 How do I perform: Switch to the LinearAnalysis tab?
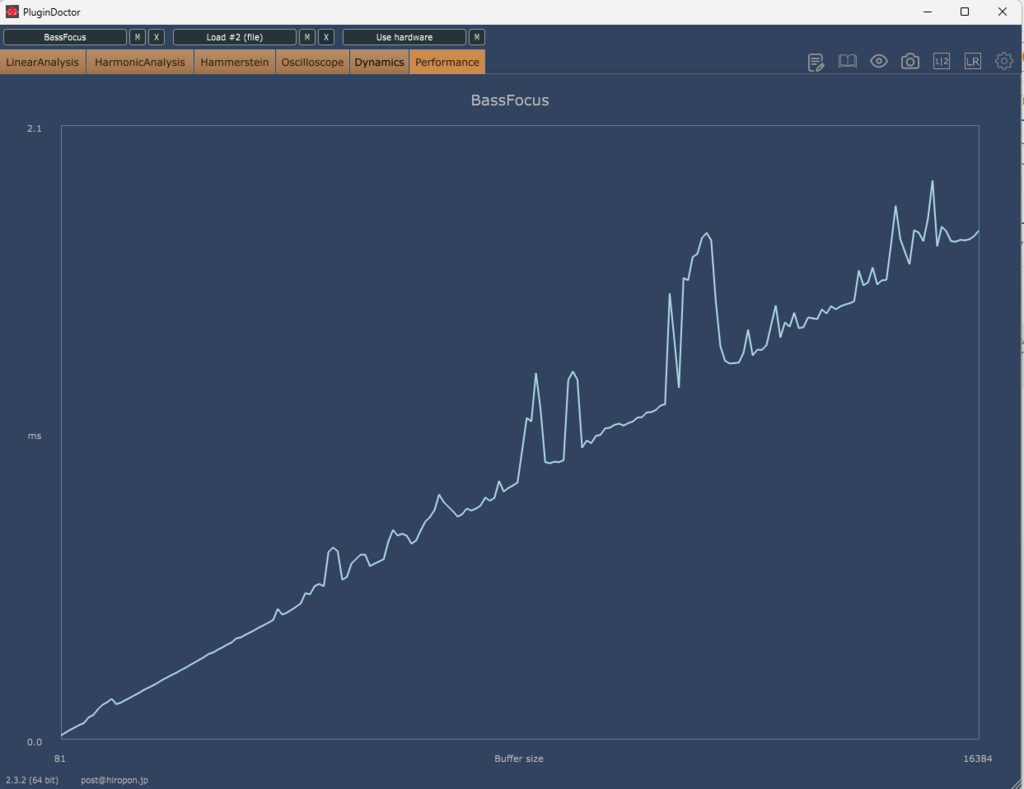42,62
